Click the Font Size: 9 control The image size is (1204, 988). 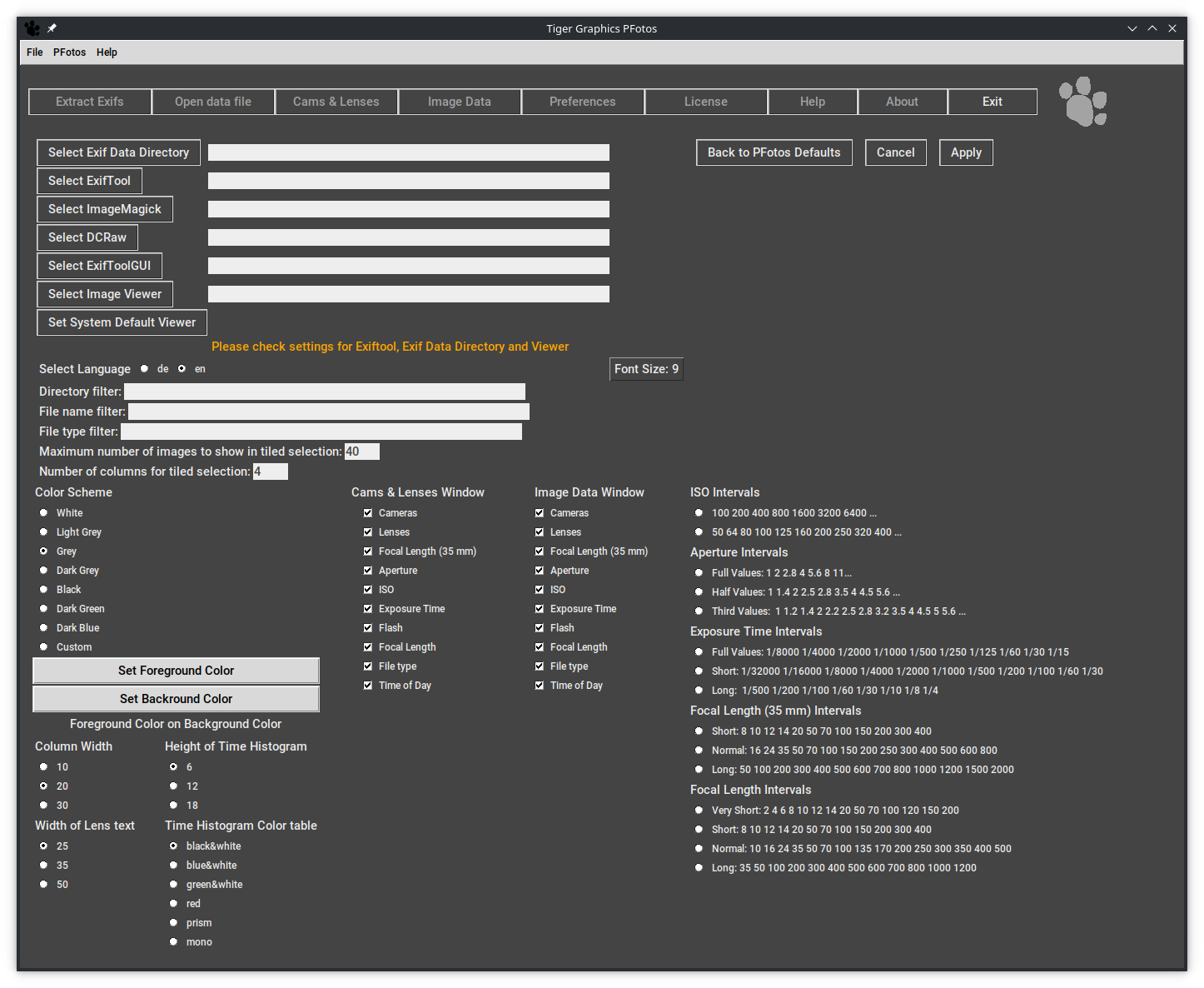click(646, 369)
